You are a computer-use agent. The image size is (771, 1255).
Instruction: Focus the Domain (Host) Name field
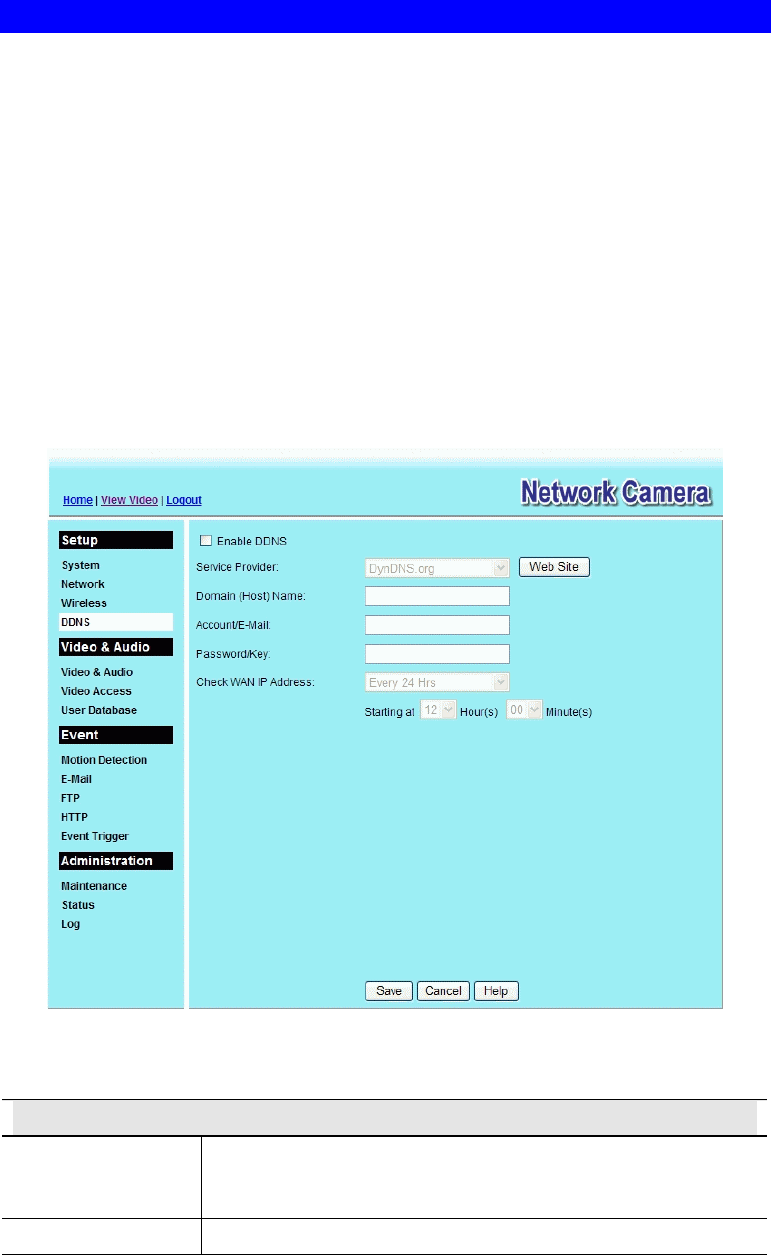(437, 597)
